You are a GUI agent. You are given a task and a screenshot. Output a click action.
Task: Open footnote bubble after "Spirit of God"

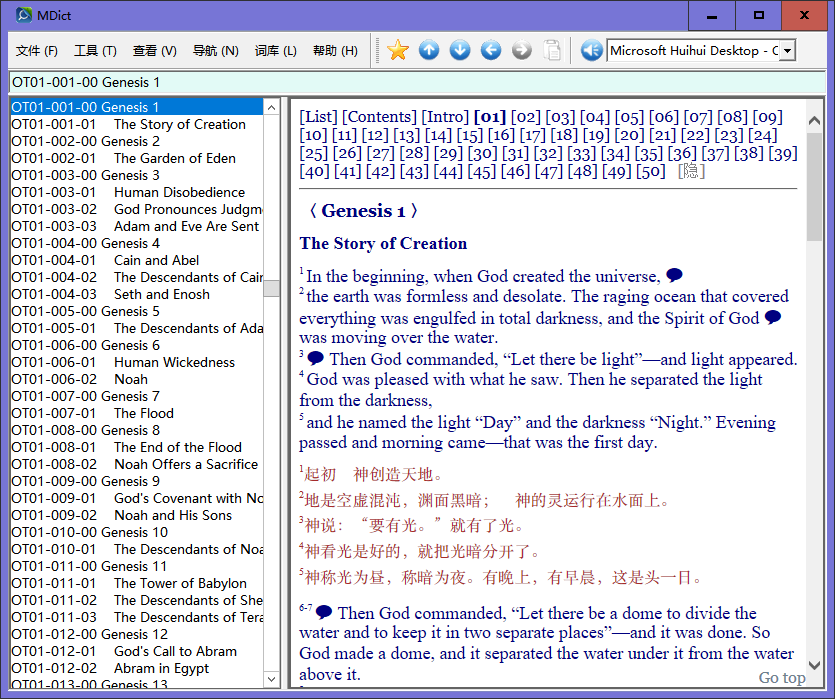point(773,317)
